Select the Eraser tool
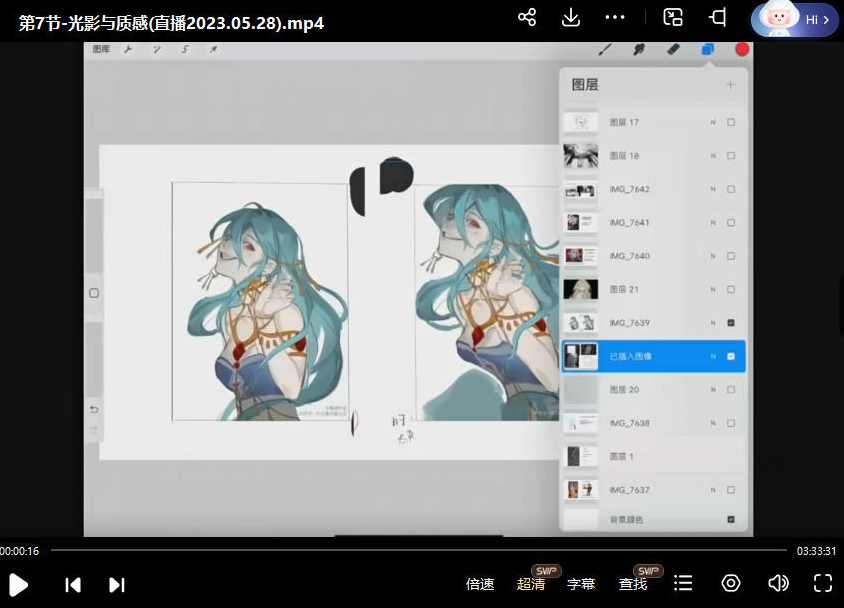 tap(672, 49)
